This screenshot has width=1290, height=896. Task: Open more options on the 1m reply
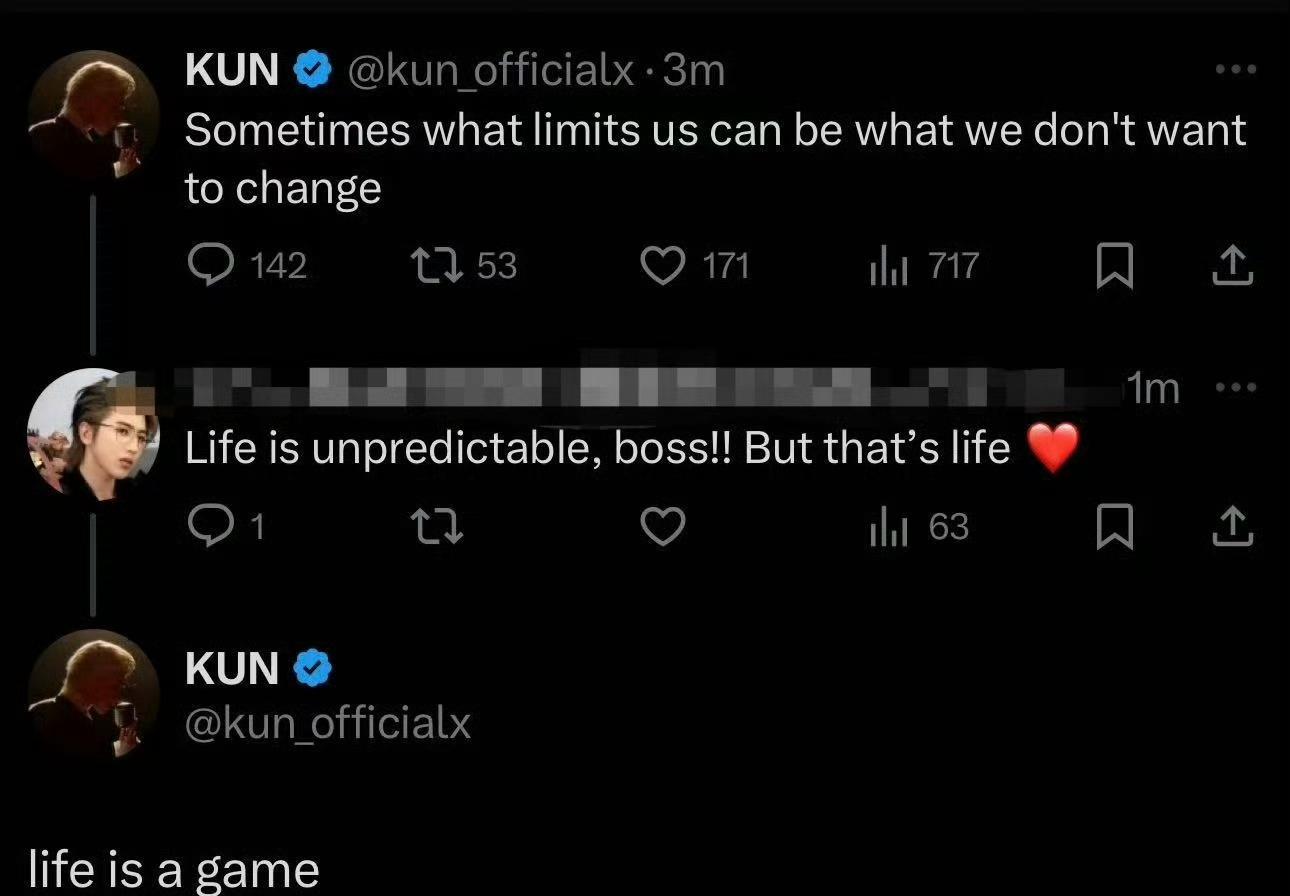(1235, 388)
